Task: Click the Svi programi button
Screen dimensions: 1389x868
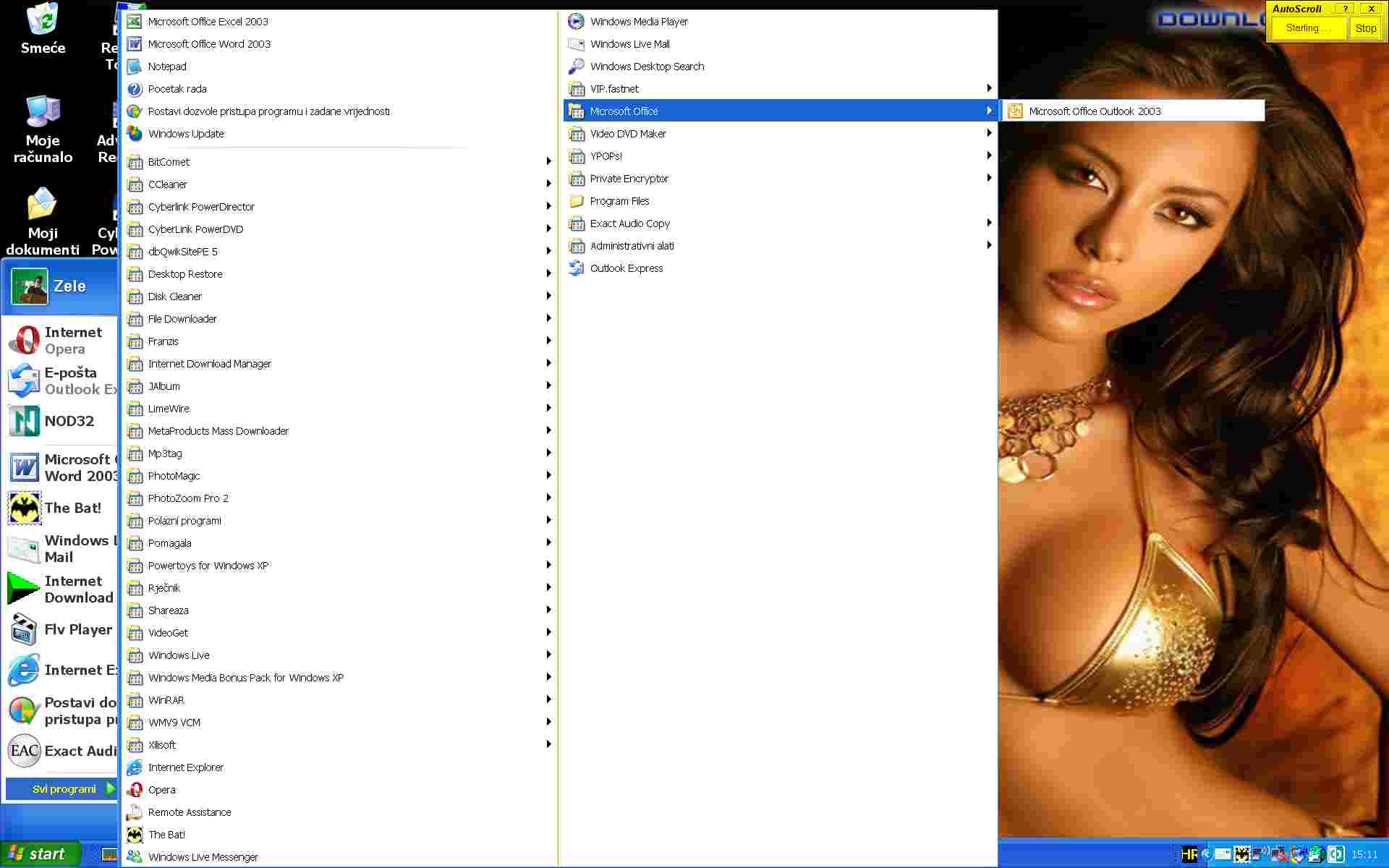Action: pyautogui.click(x=64, y=789)
